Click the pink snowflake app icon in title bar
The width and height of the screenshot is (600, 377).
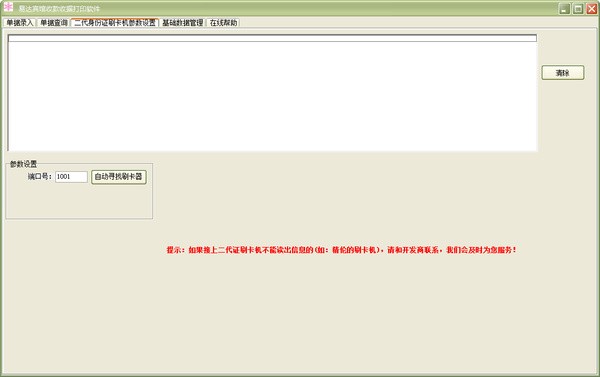pyautogui.click(x=8, y=8)
